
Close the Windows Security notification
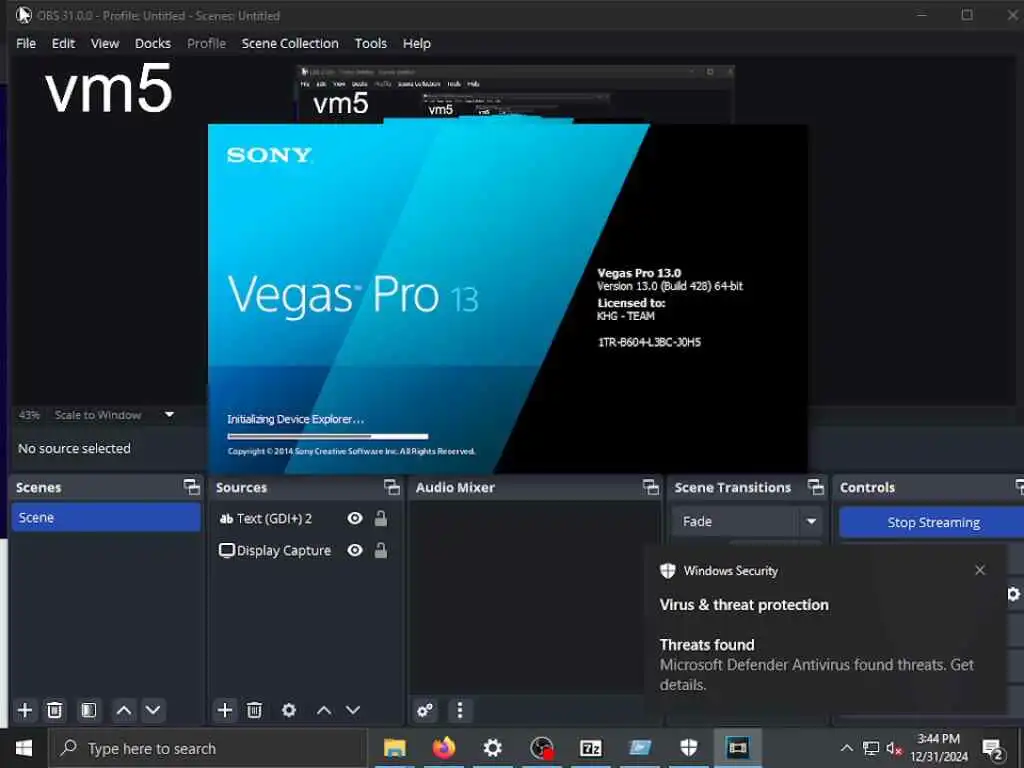click(980, 570)
